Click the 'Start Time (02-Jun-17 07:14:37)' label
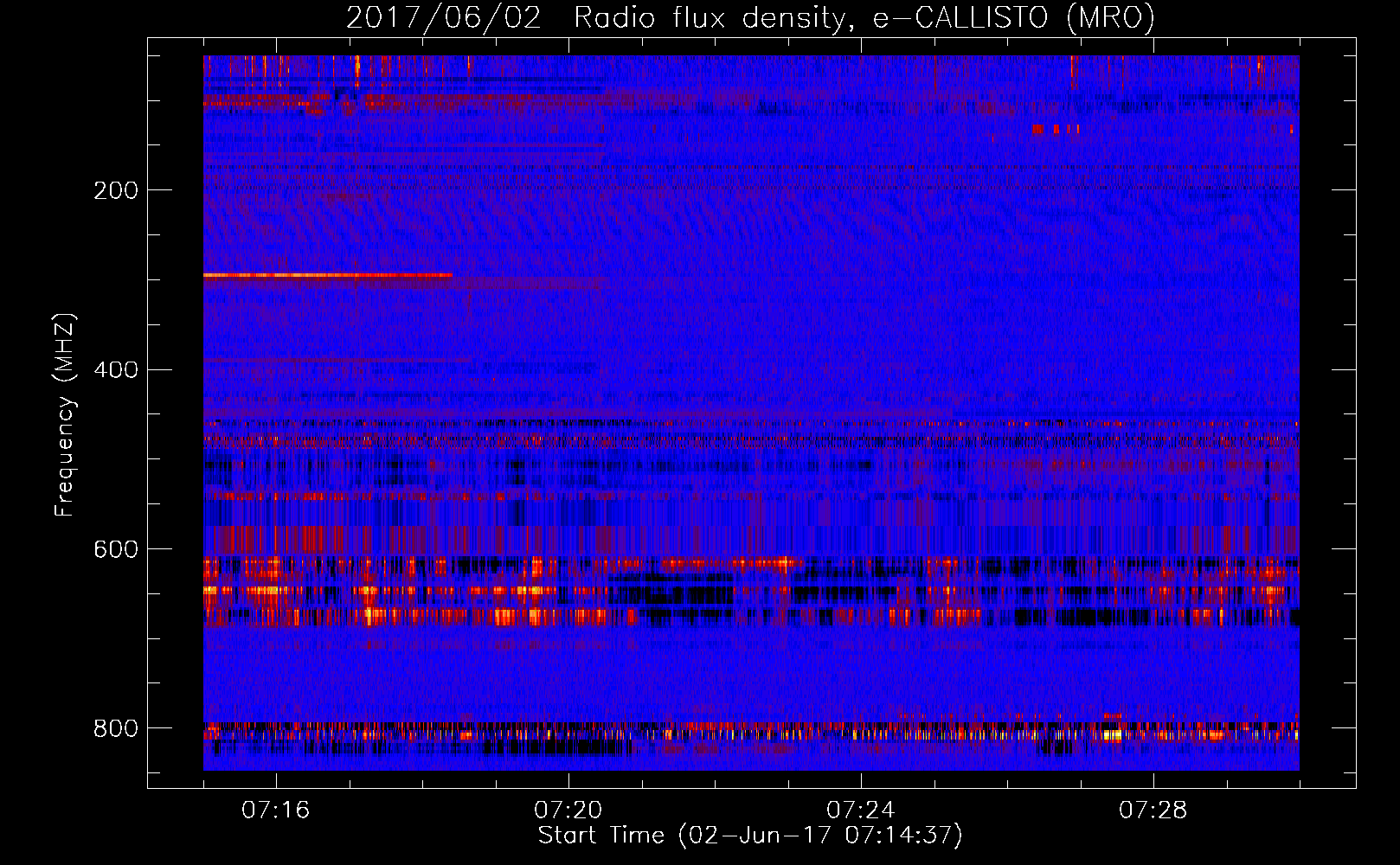1400x865 pixels. [751, 836]
